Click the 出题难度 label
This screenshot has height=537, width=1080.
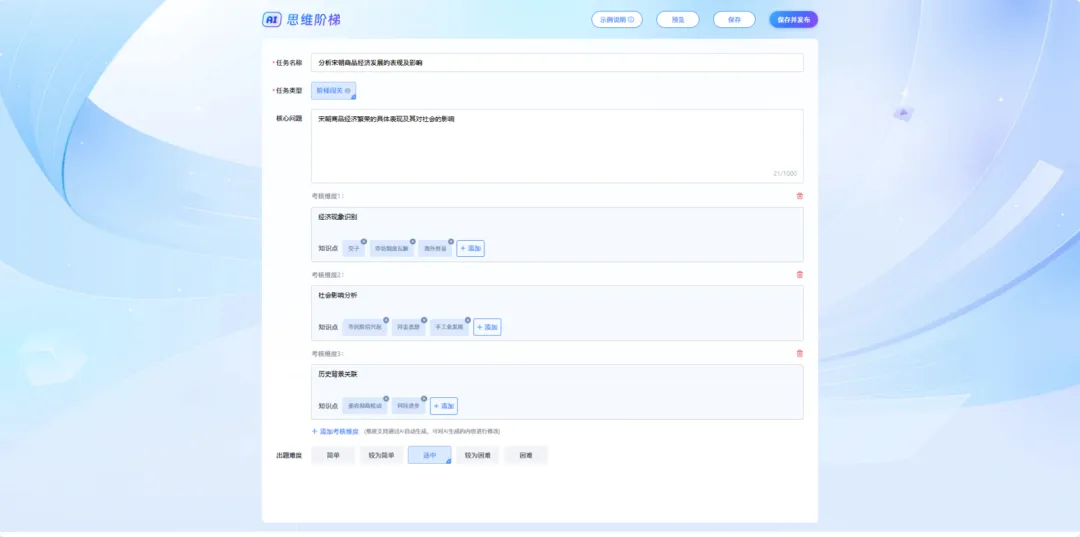point(289,456)
